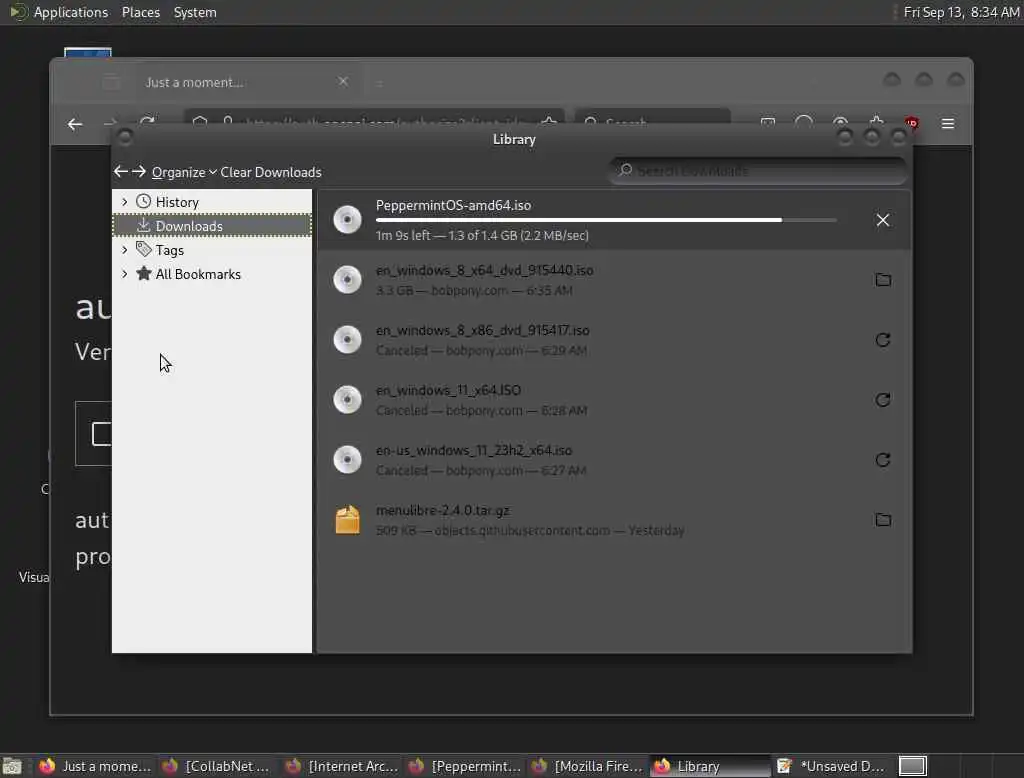Go forward in the Library window
The height and width of the screenshot is (778, 1024).
(x=138, y=171)
